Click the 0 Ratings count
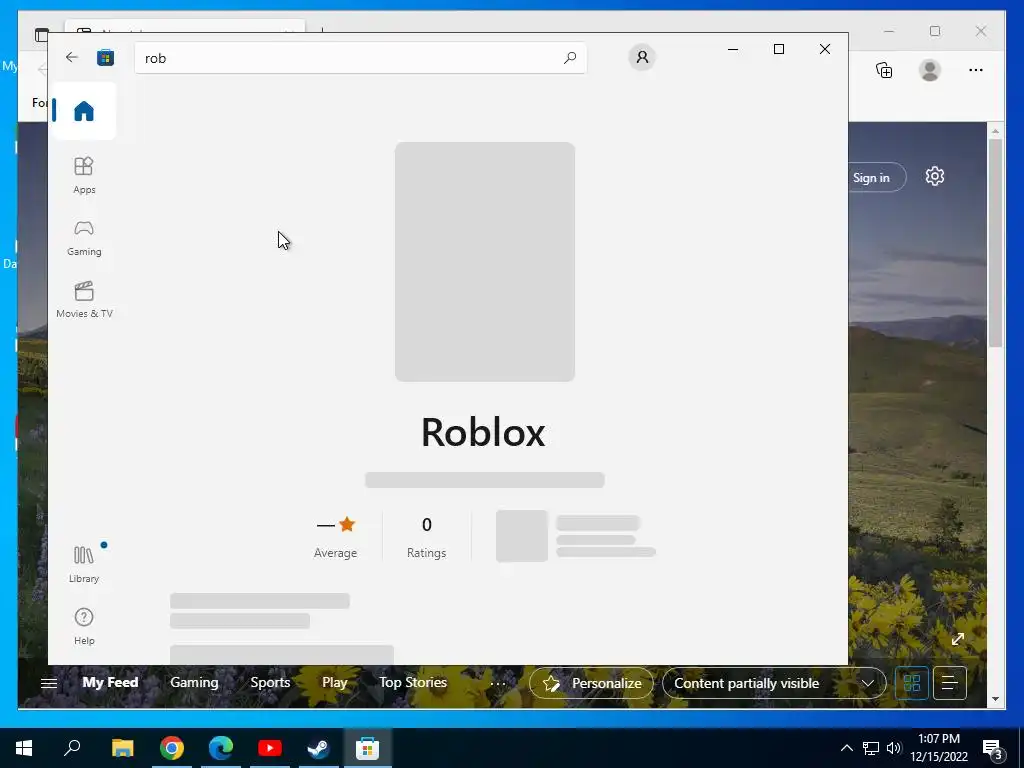This screenshot has height=768, width=1024. [426, 537]
